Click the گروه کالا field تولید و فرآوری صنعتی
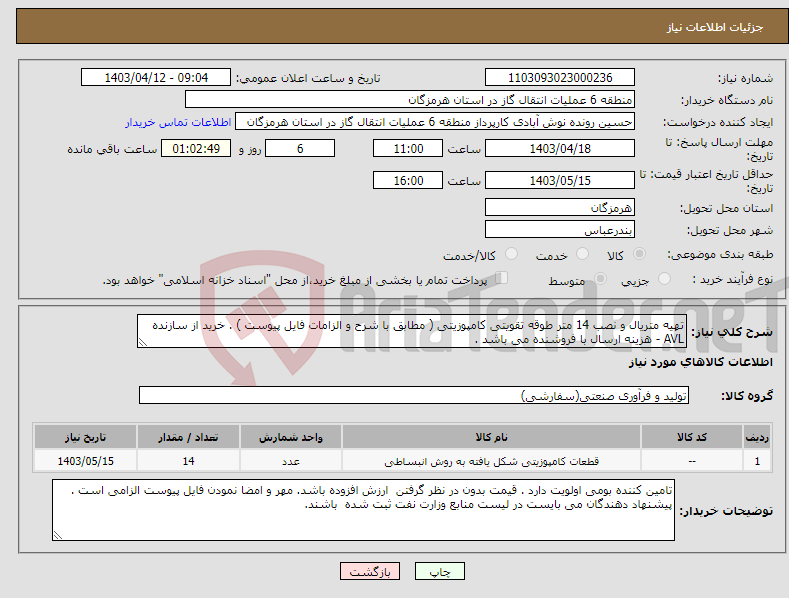789x598 pixels. [x=414, y=396]
